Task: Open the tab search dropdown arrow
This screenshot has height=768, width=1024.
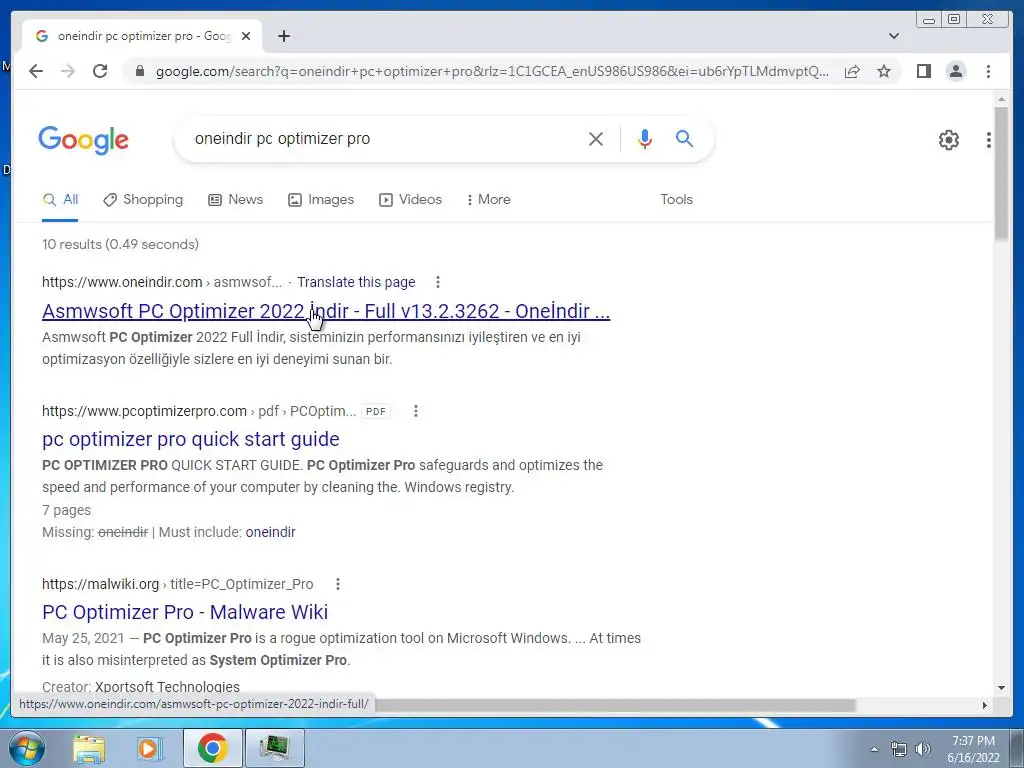Action: (x=893, y=36)
